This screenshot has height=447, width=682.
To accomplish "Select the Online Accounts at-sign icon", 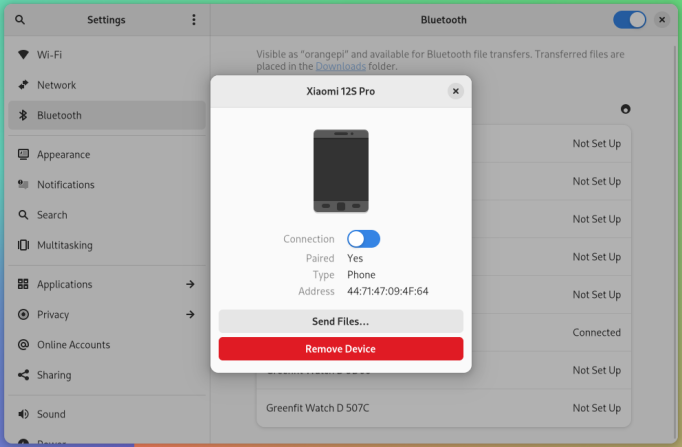I will pyautogui.click(x=23, y=345).
